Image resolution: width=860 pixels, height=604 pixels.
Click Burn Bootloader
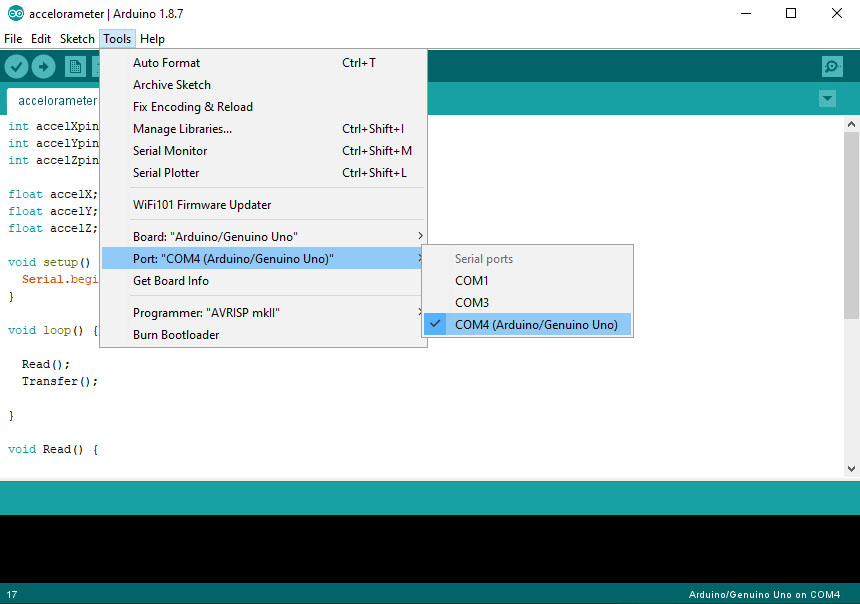176,335
